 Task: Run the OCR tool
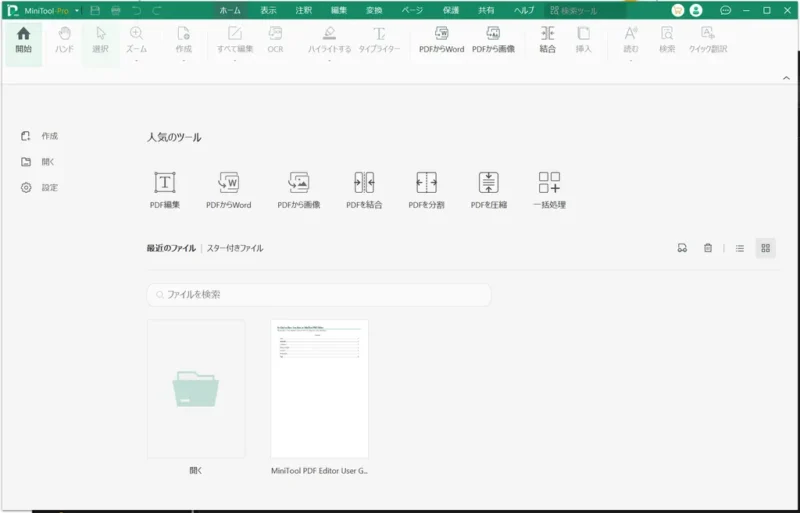(x=276, y=40)
